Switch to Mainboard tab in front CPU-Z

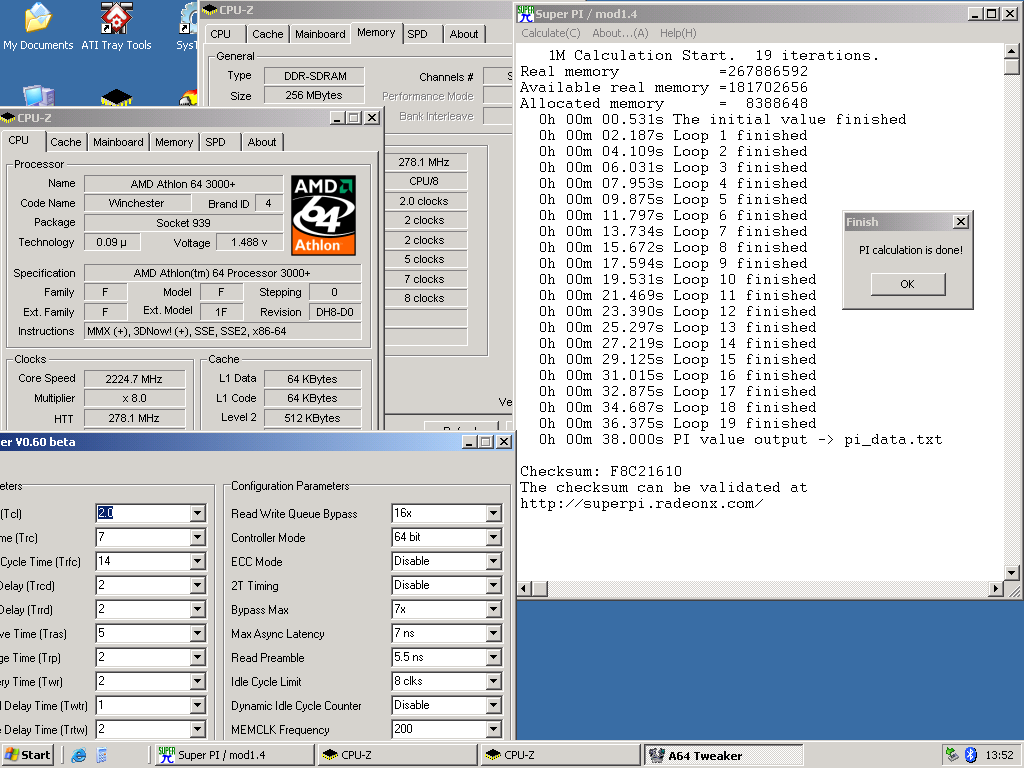(118, 142)
